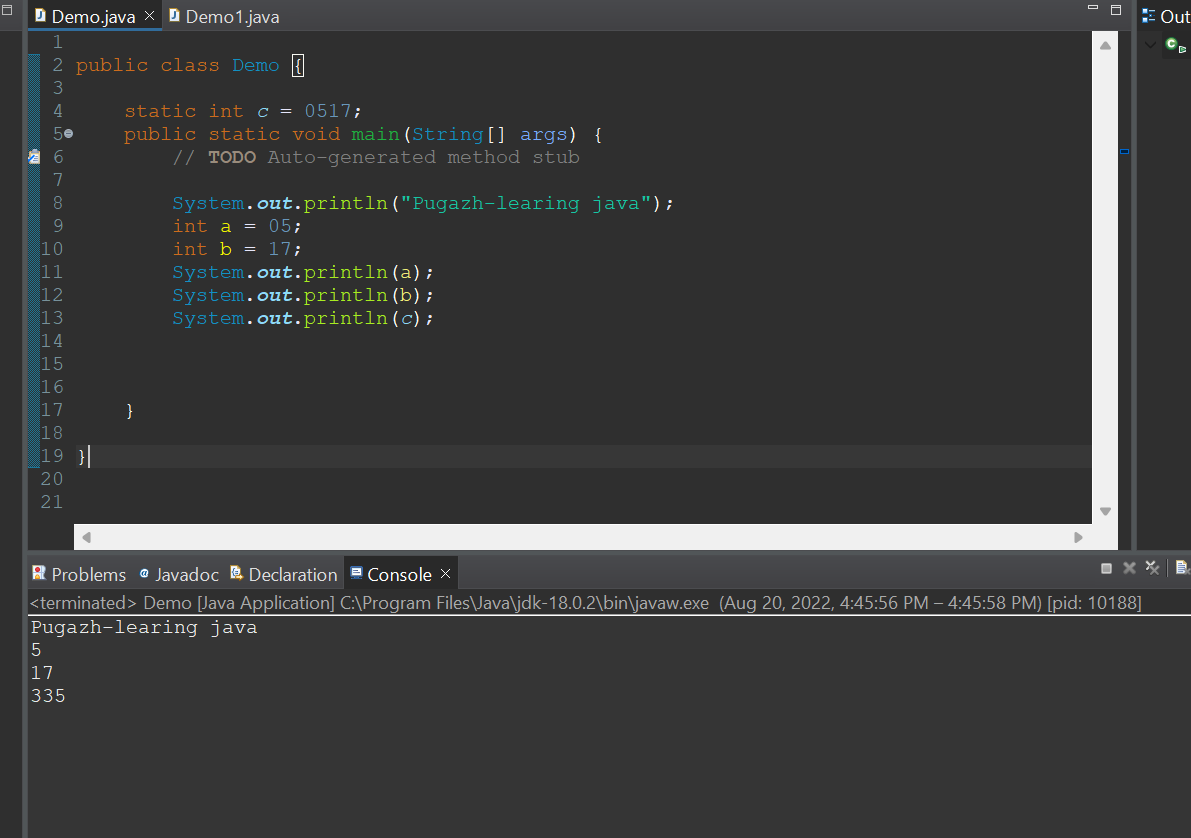Click the "Pugazh-learing java" string in line 8
The image size is (1191, 838).
point(526,204)
